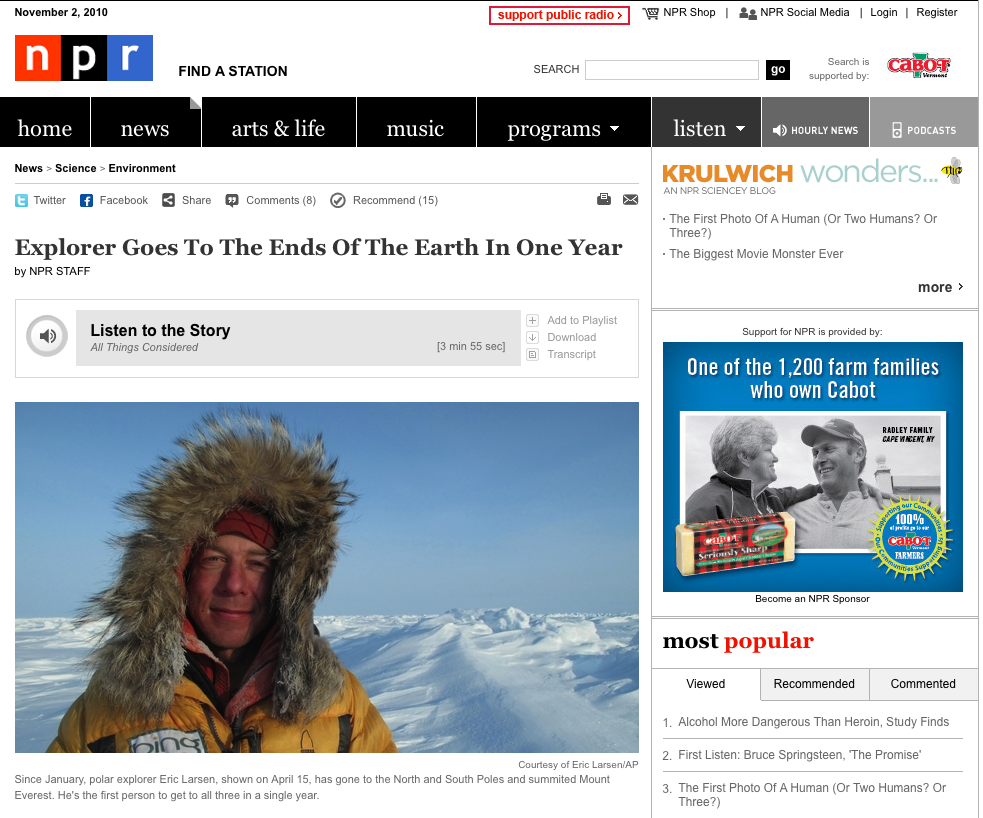Switch to the Commented tab
This screenshot has height=818, width=983.
click(x=923, y=684)
